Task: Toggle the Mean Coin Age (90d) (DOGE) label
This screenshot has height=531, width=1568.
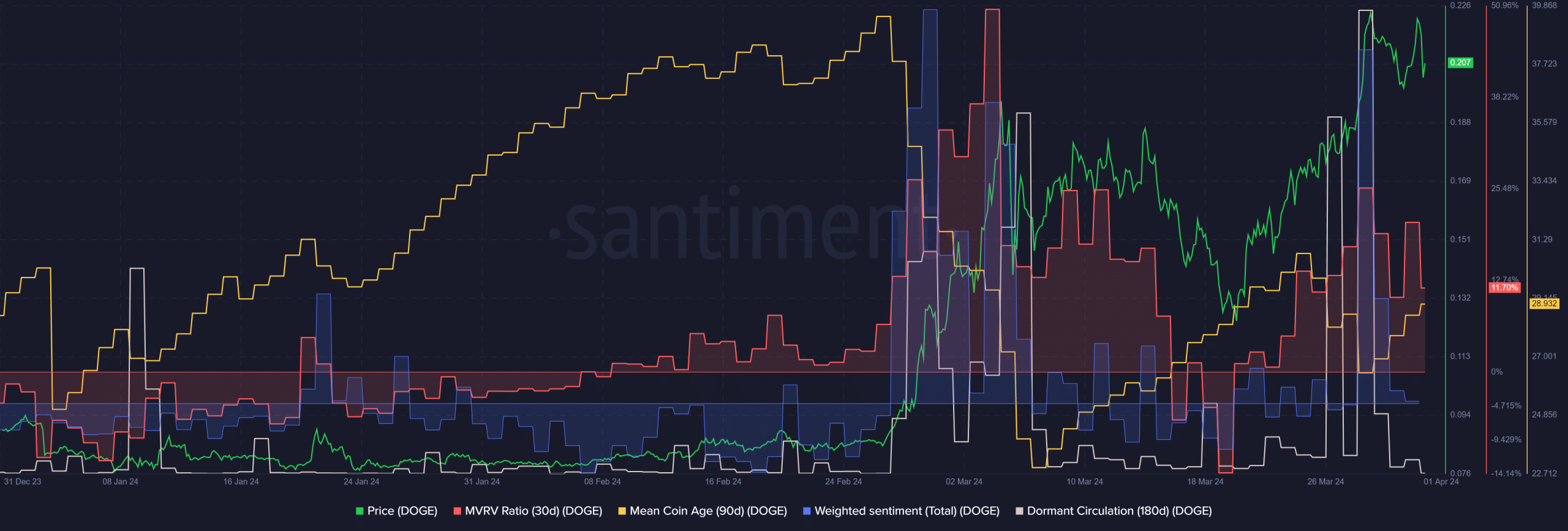Action: point(708,511)
